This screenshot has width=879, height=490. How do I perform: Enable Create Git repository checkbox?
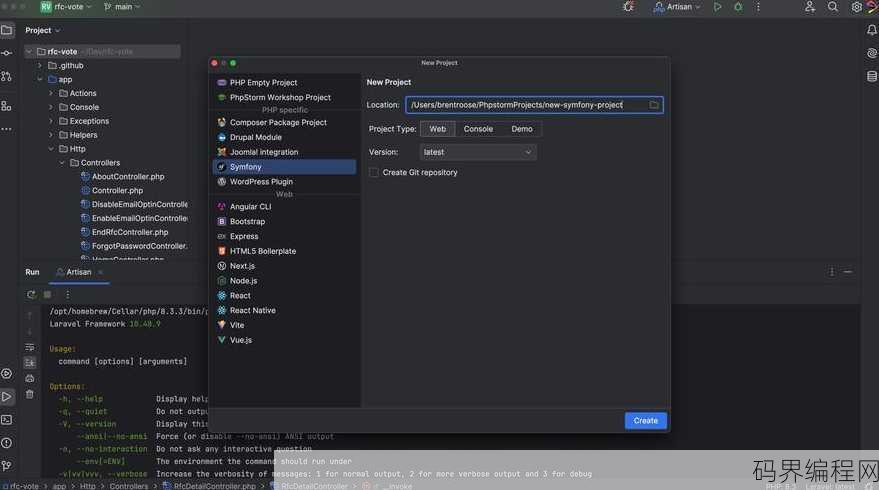(x=374, y=173)
